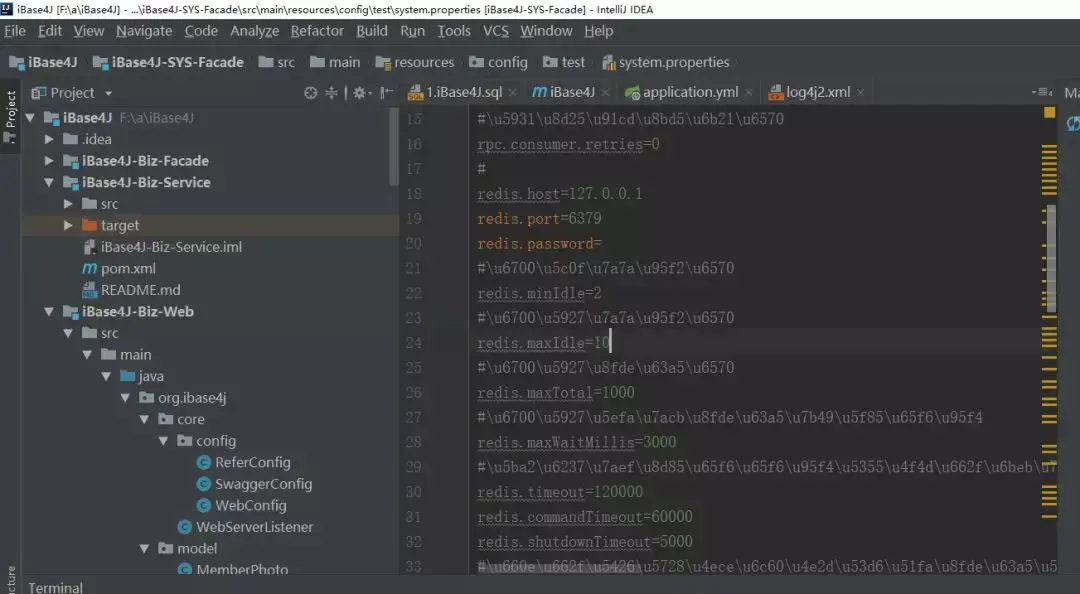
Task: Open the Edit menu
Action: coord(50,31)
